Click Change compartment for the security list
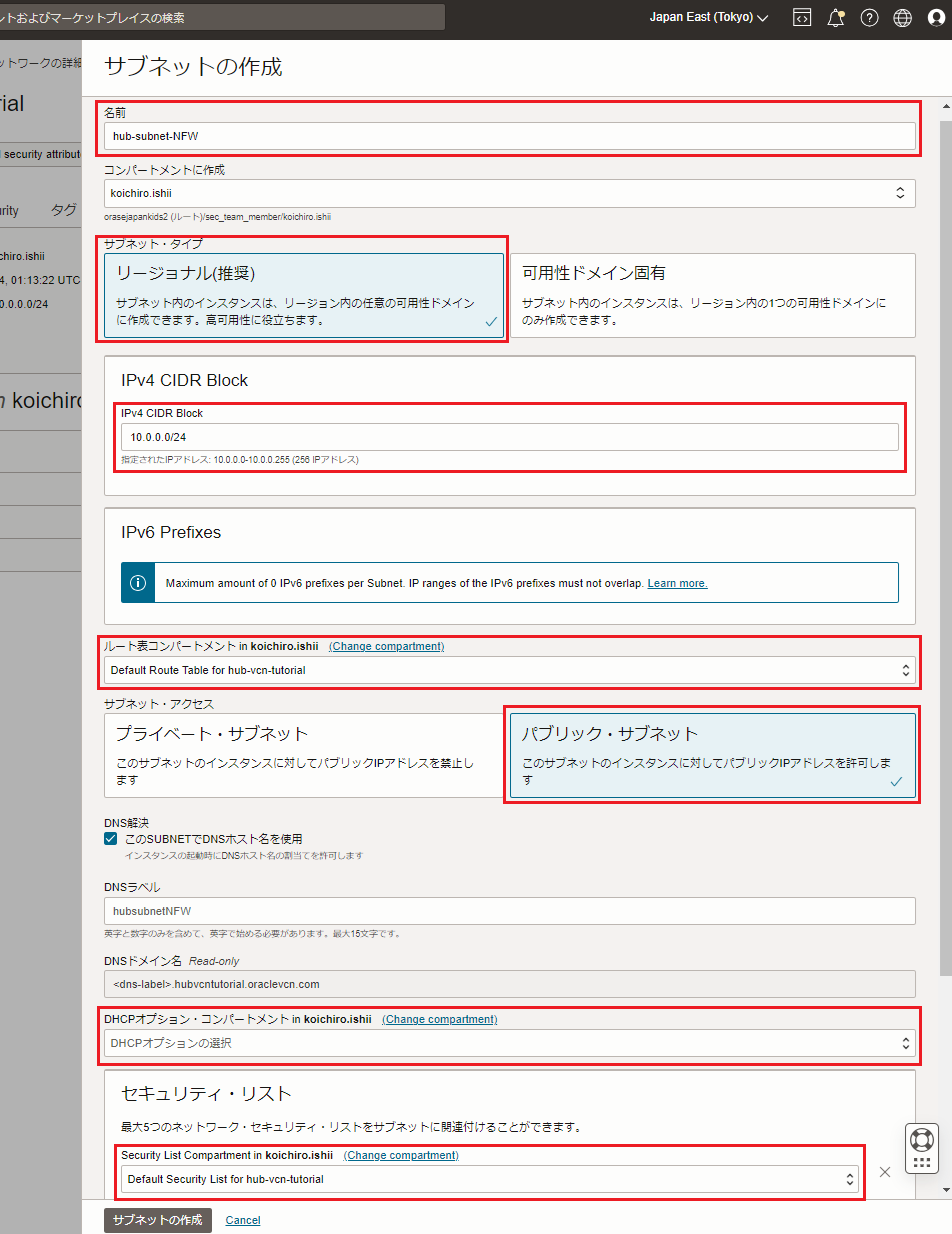This screenshot has width=952, height=1234. click(401, 1155)
